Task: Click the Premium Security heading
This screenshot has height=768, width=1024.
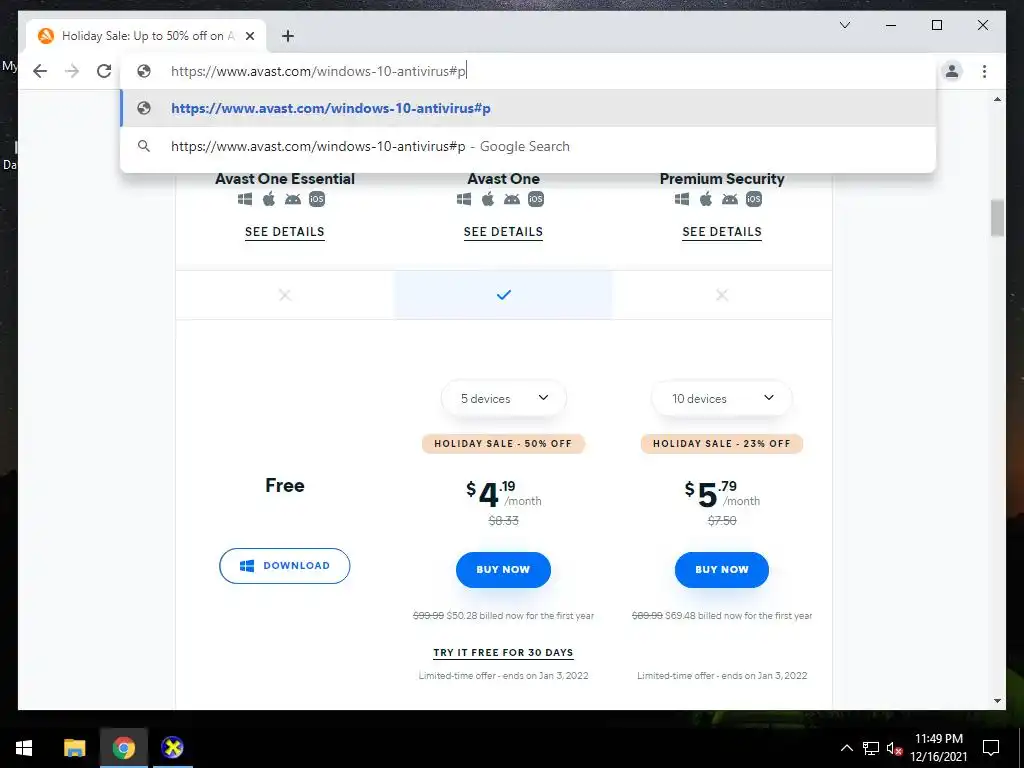Action: pos(722,179)
